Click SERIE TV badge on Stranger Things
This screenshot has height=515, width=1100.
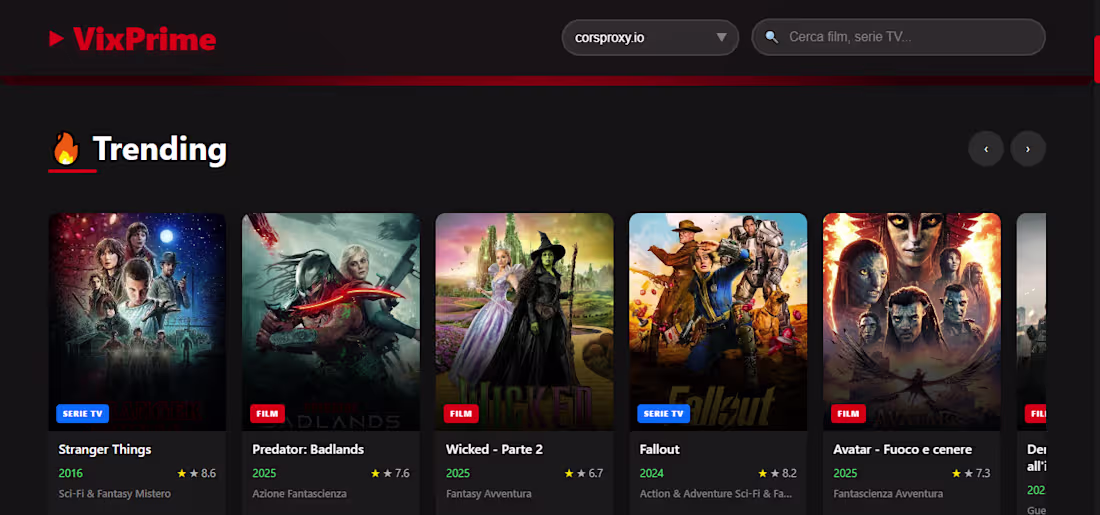(83, 414)
